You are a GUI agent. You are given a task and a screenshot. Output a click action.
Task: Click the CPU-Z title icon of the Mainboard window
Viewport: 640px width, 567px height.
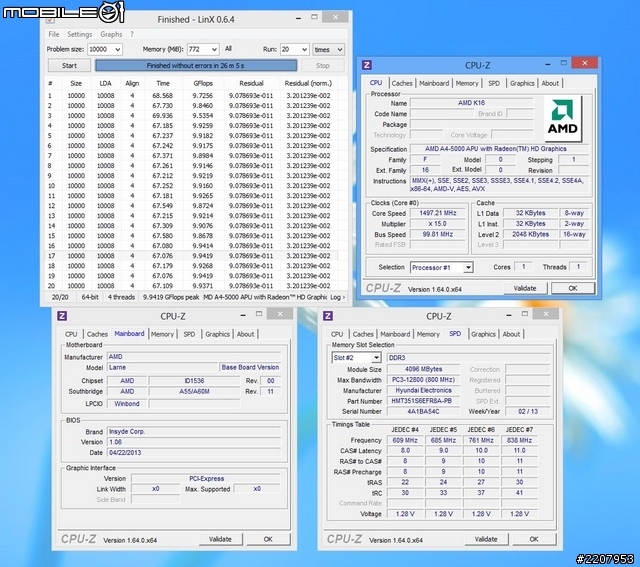point(62,316)
